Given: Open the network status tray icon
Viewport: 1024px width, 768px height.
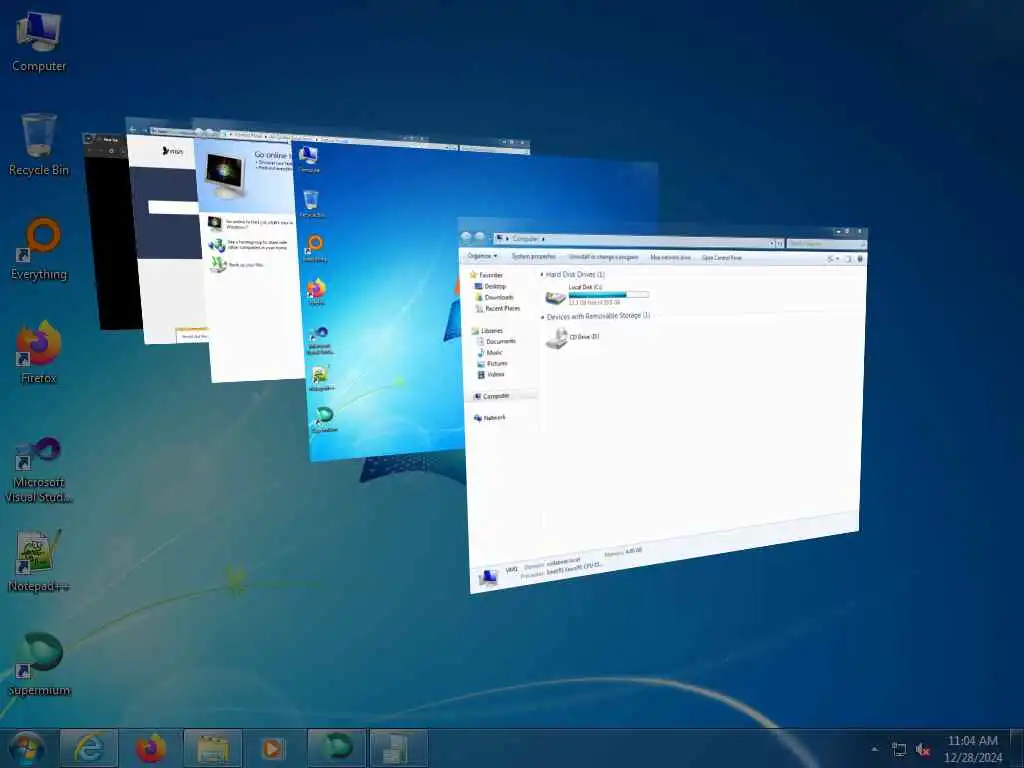Looking at the screenshot, I should (x=899, y=750).
